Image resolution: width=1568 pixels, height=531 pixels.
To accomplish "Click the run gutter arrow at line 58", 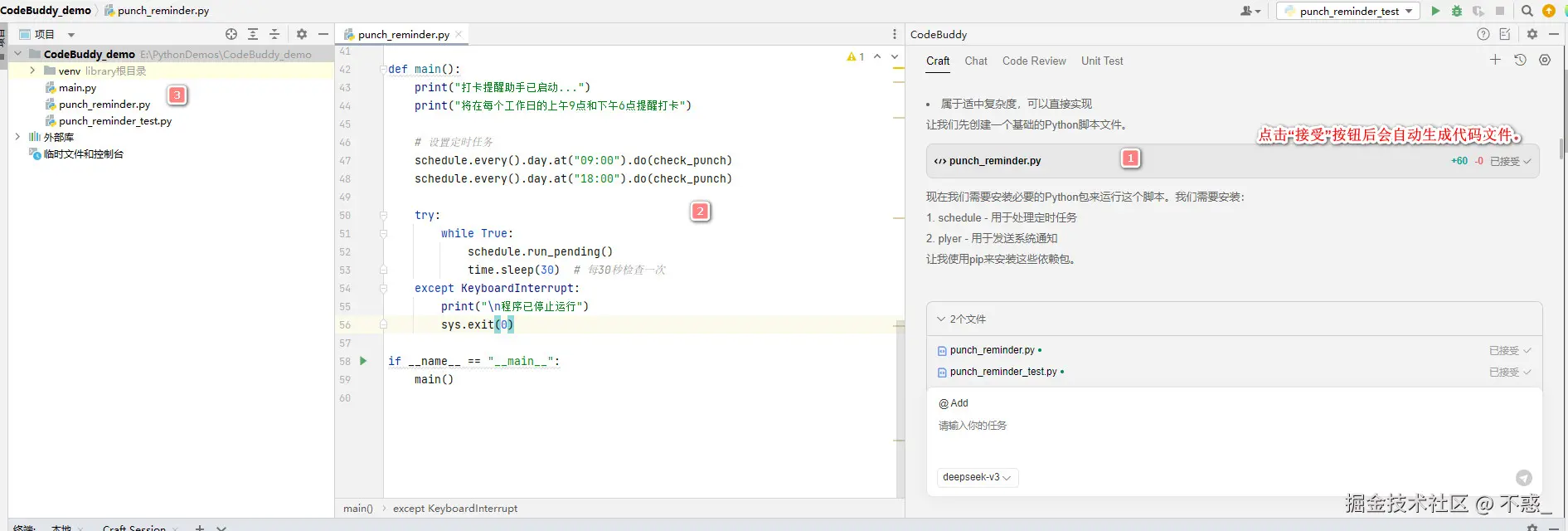I will coord(363,361).
